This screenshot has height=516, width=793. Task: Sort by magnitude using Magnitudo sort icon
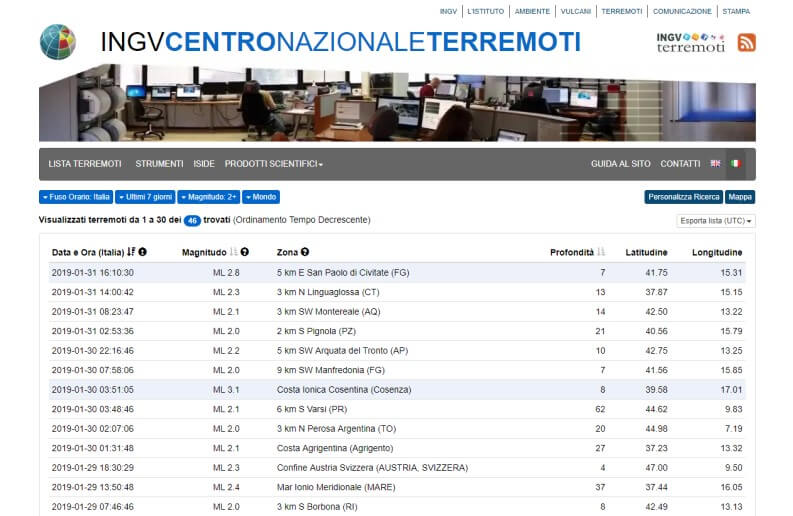[x=234, y=252]
